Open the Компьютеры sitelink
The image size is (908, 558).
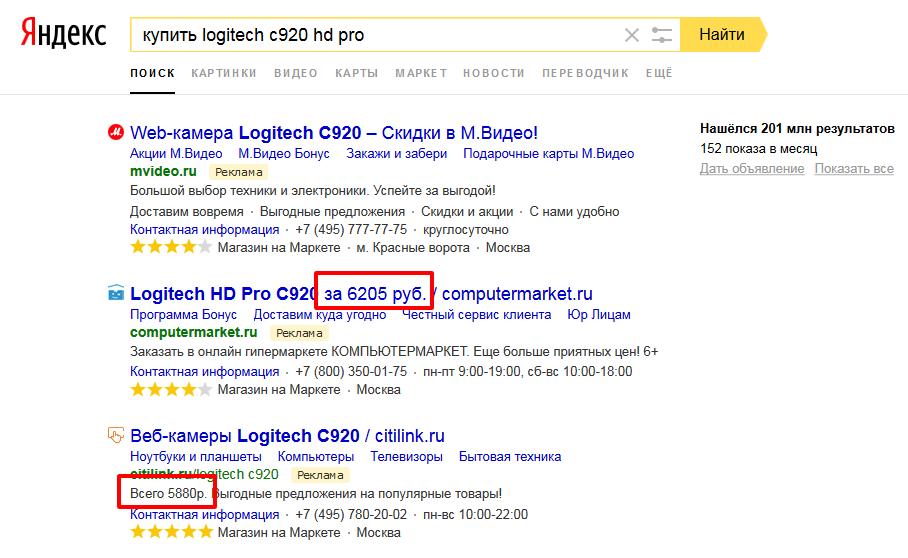(x=316, y=457)
